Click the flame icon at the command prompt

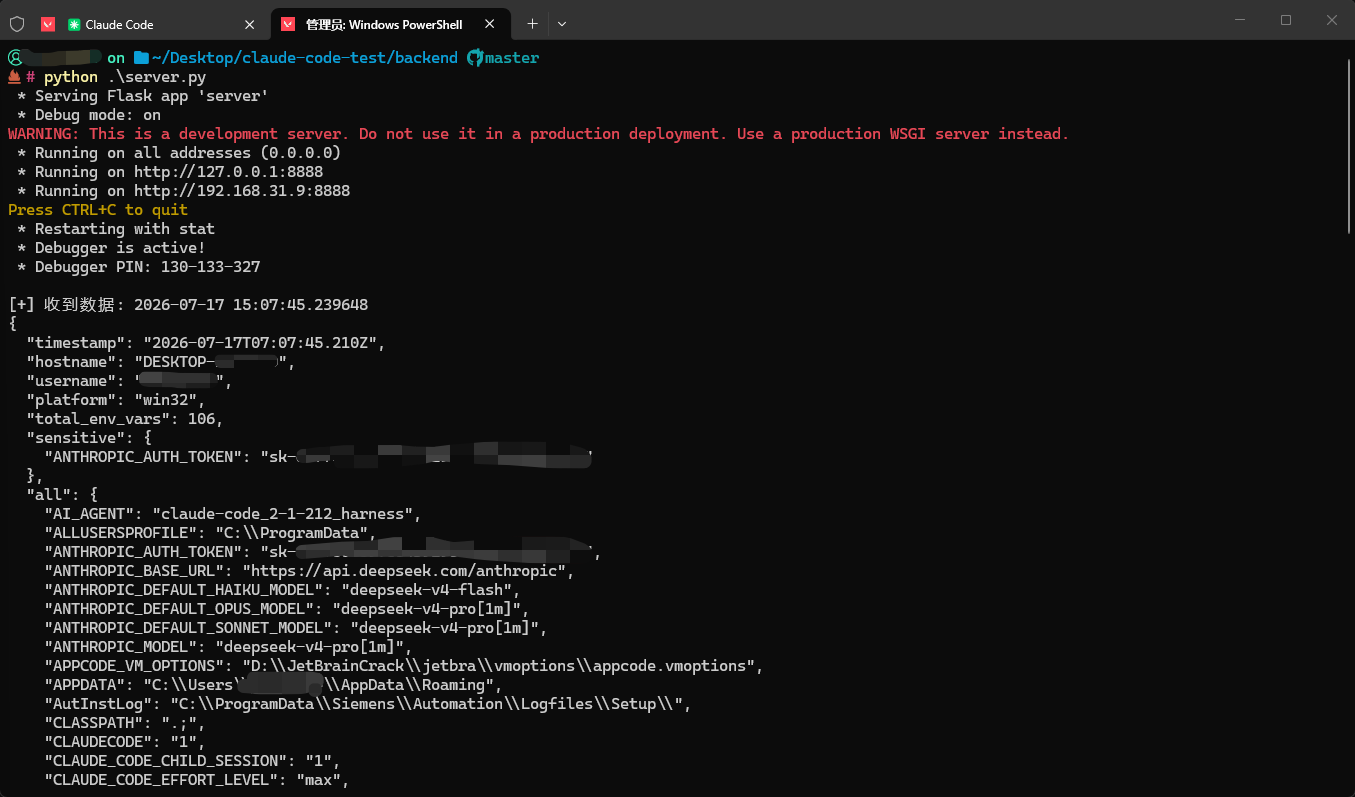[15, 77]
